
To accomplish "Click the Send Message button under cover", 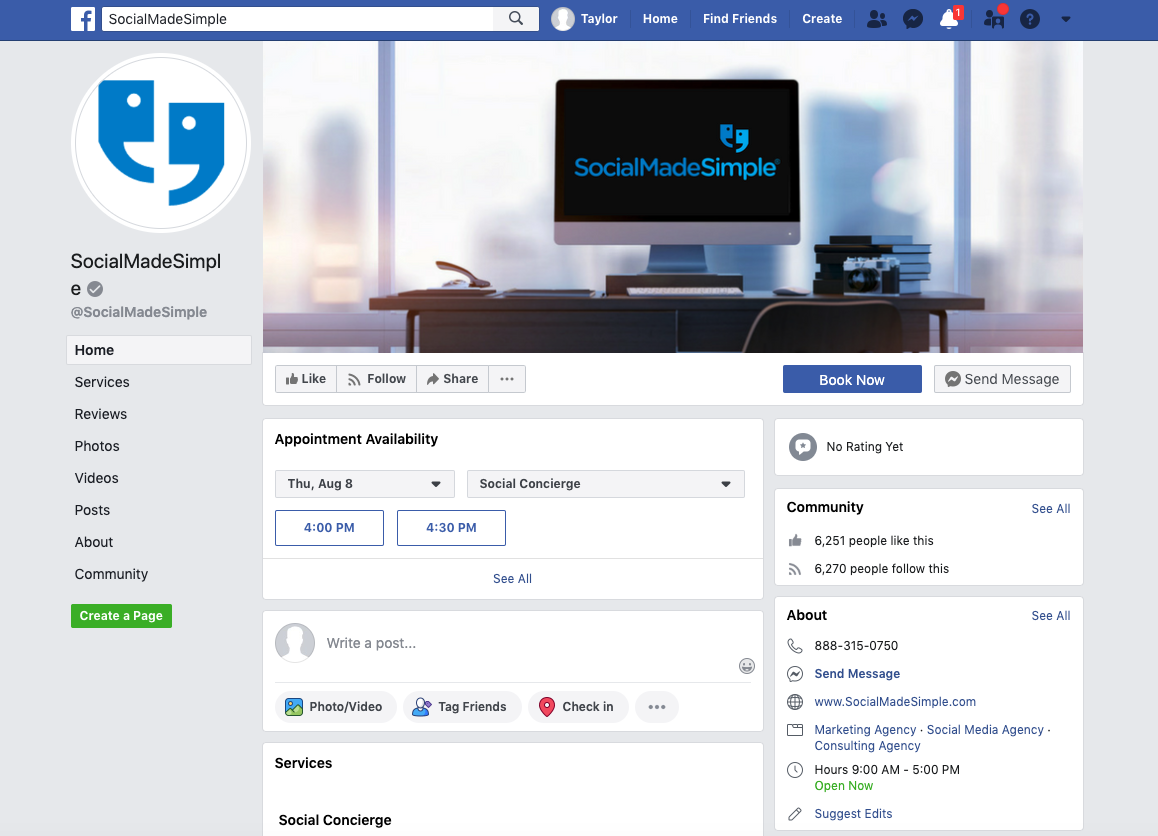I will click(x=1002, y=379).
